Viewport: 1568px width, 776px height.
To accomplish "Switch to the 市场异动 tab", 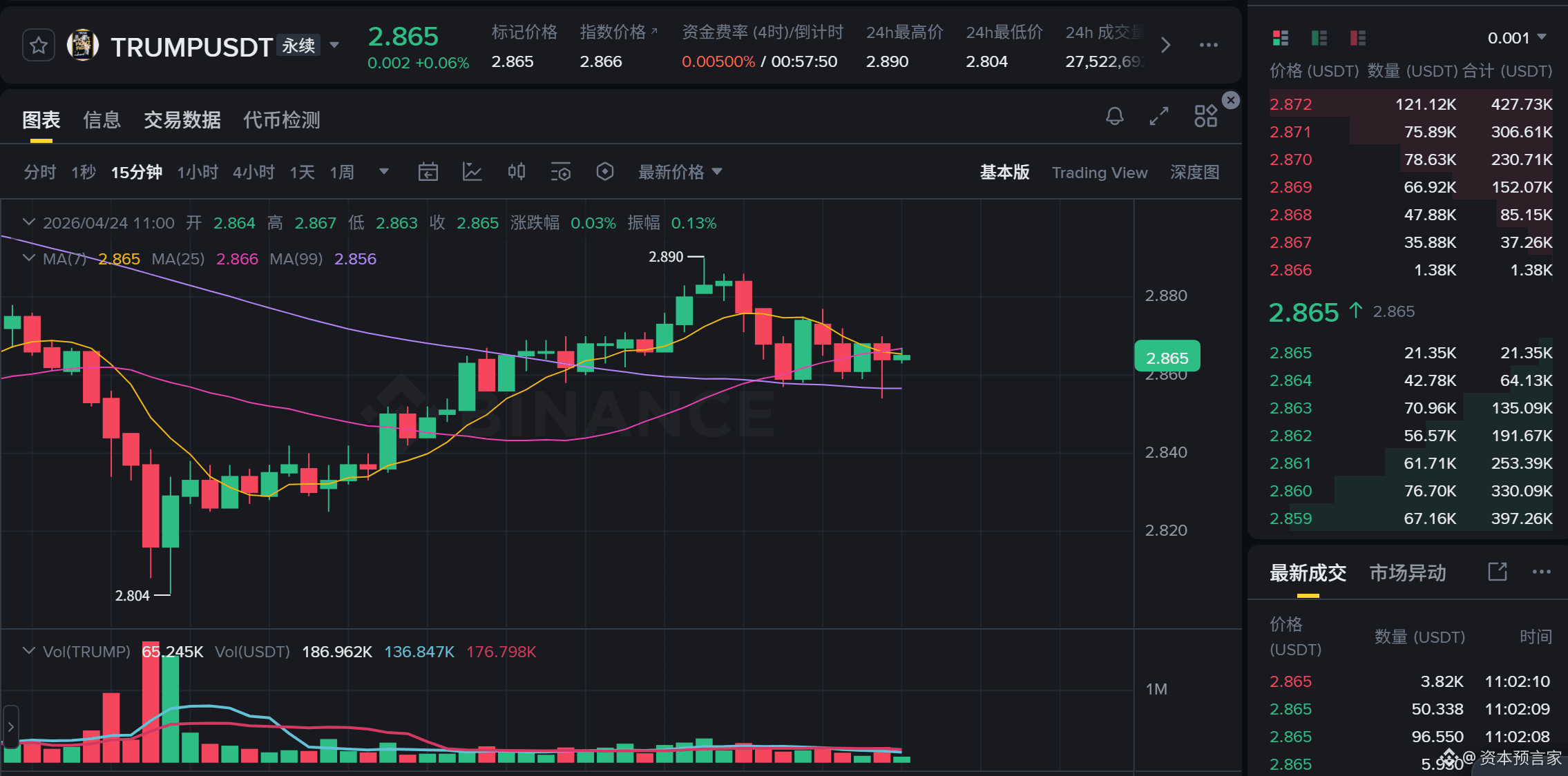I will pyautogui.click(x=1408, y=572).
